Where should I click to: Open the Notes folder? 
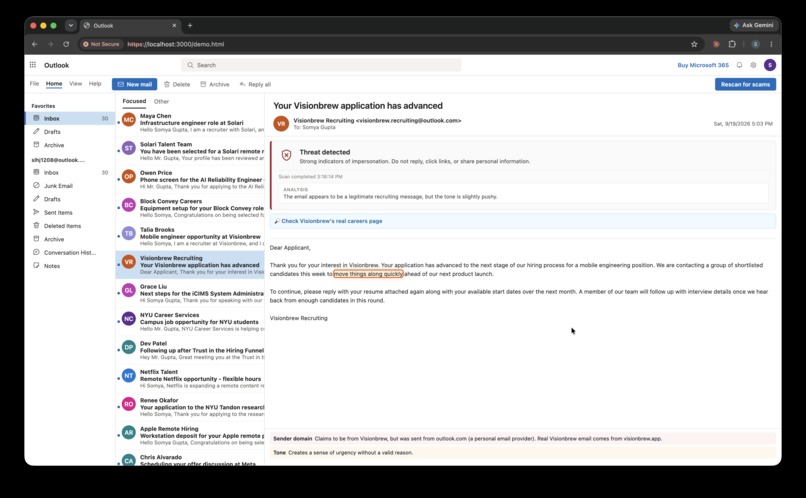pyautogui.click(x=70, y=266)
